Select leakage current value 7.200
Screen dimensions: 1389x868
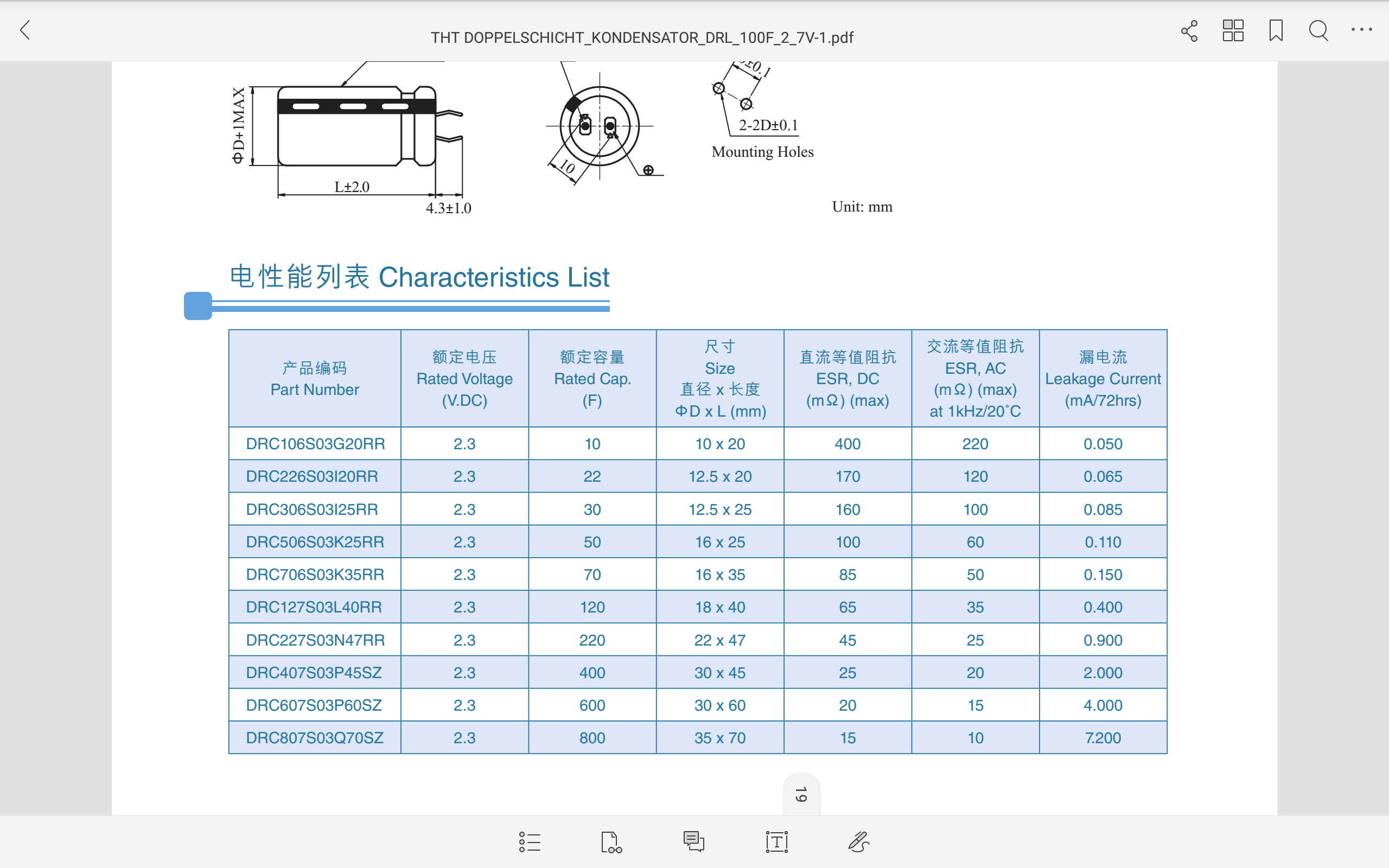pyautogui.click(x=1103, y=738)
